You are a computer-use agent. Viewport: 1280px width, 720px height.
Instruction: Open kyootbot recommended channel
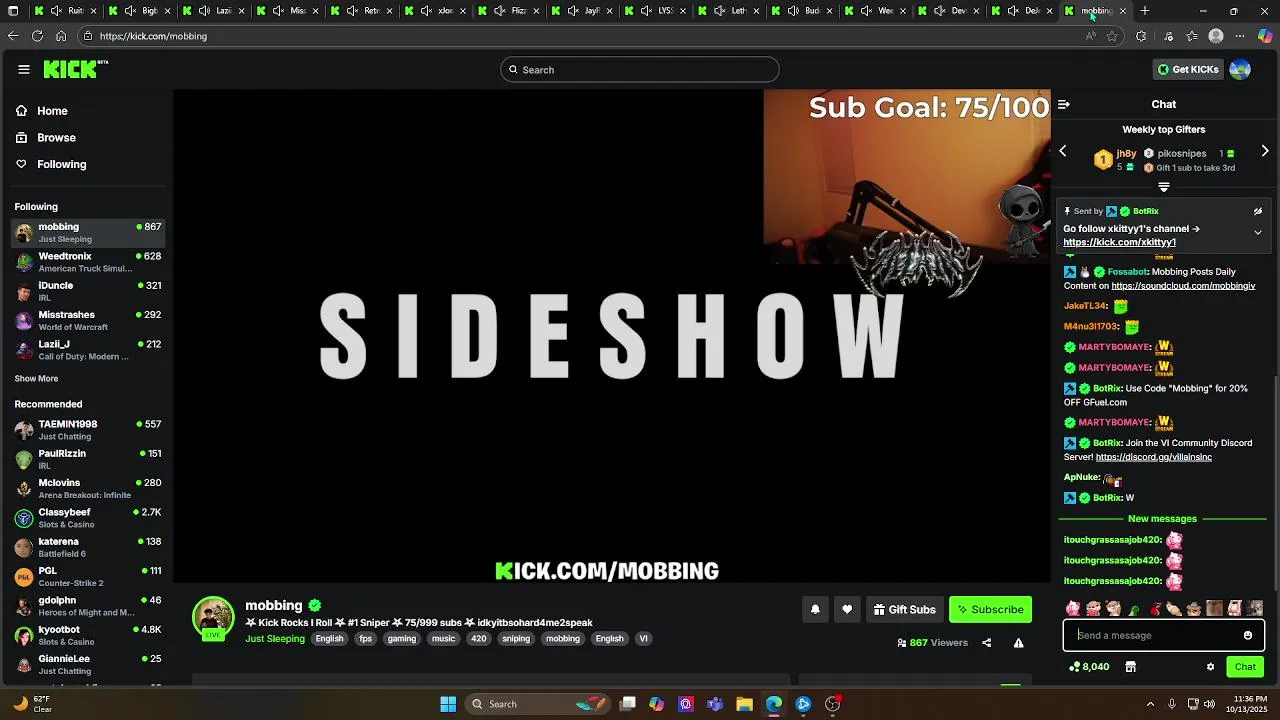[x=88, y=635]
